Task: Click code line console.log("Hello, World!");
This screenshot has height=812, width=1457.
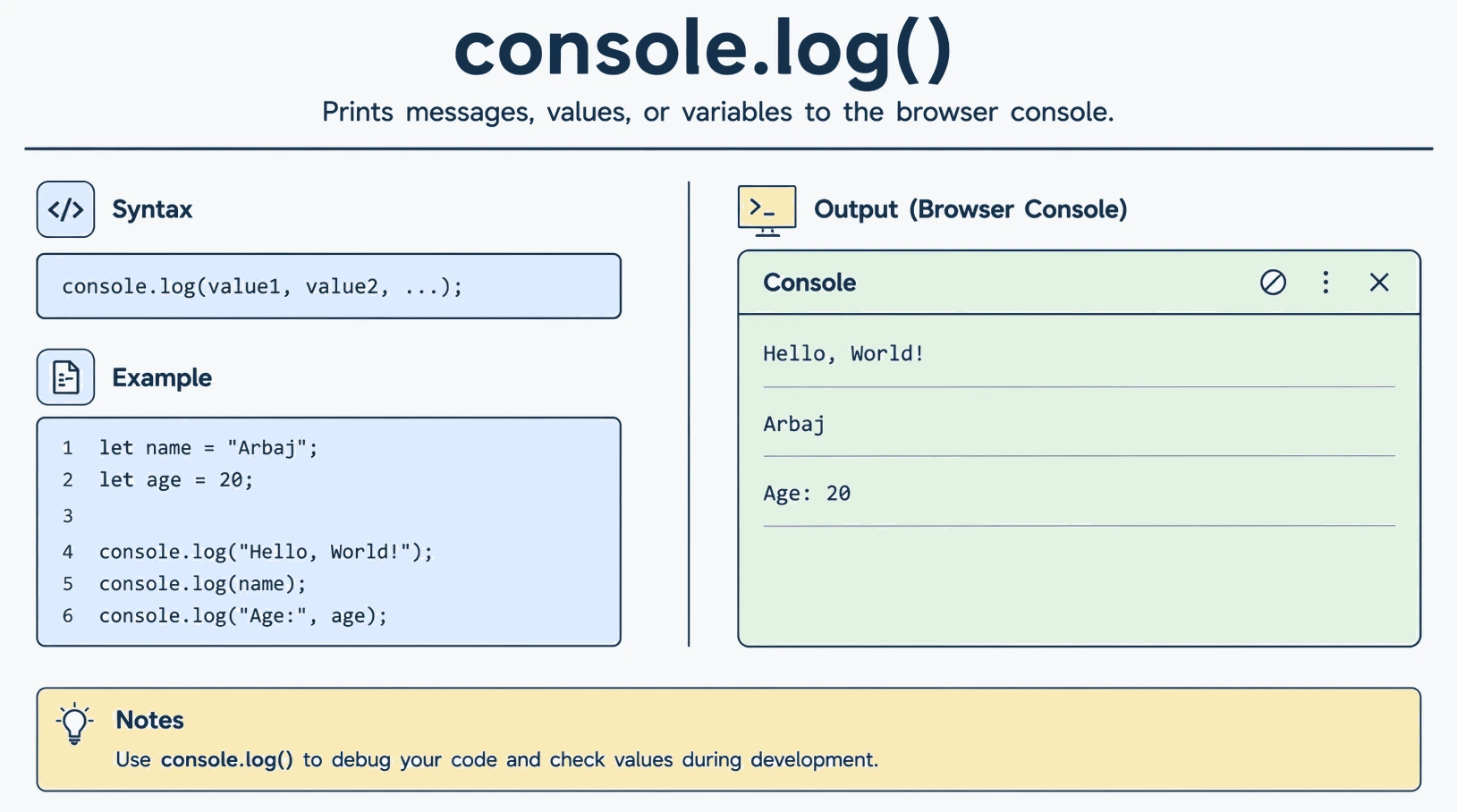Action: [x=266, y=552]
